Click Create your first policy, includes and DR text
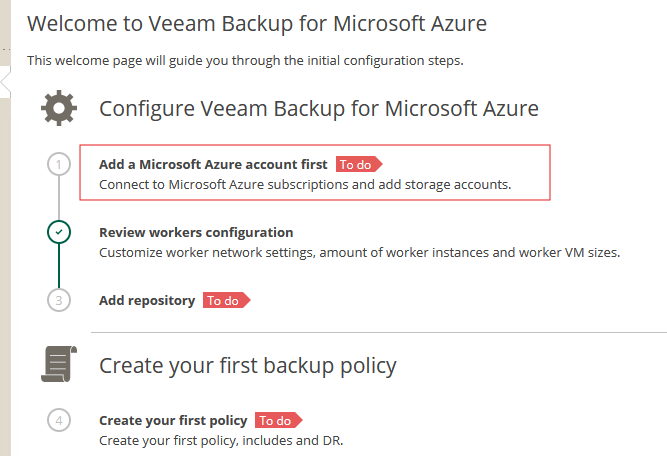The image size is (667, 456). [220, 440]
